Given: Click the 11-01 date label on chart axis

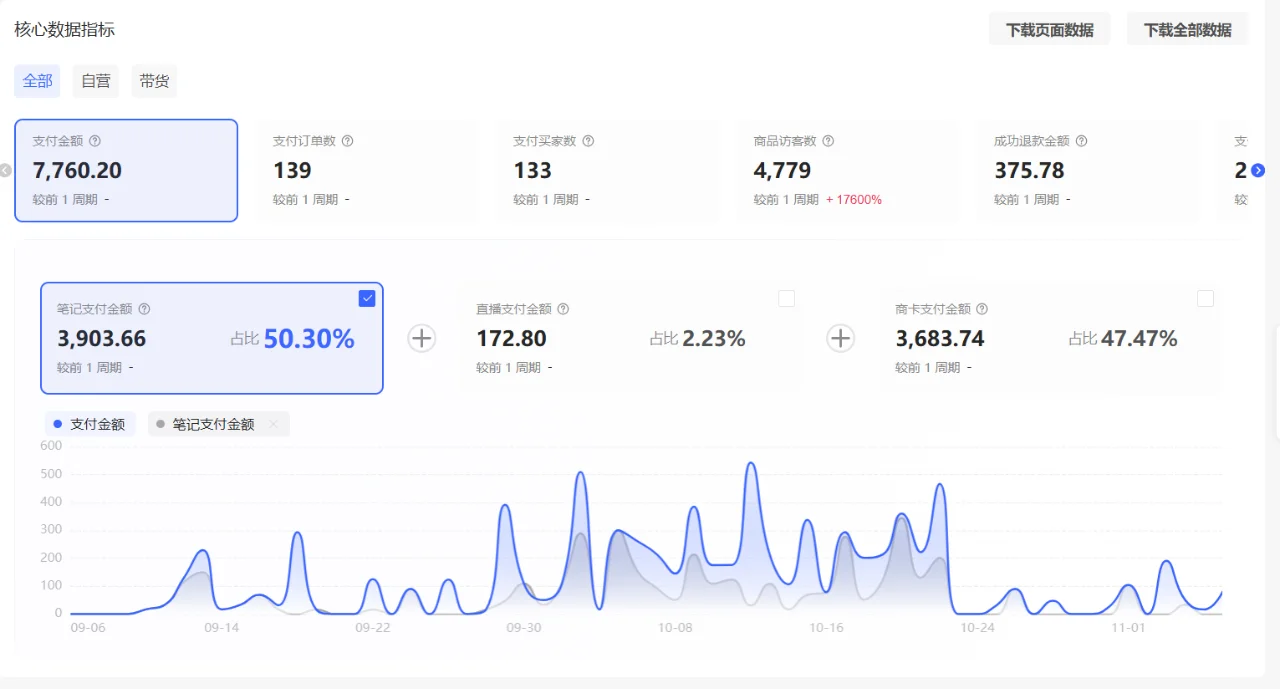Looking at the screenshot, I should coord(1128,628).
